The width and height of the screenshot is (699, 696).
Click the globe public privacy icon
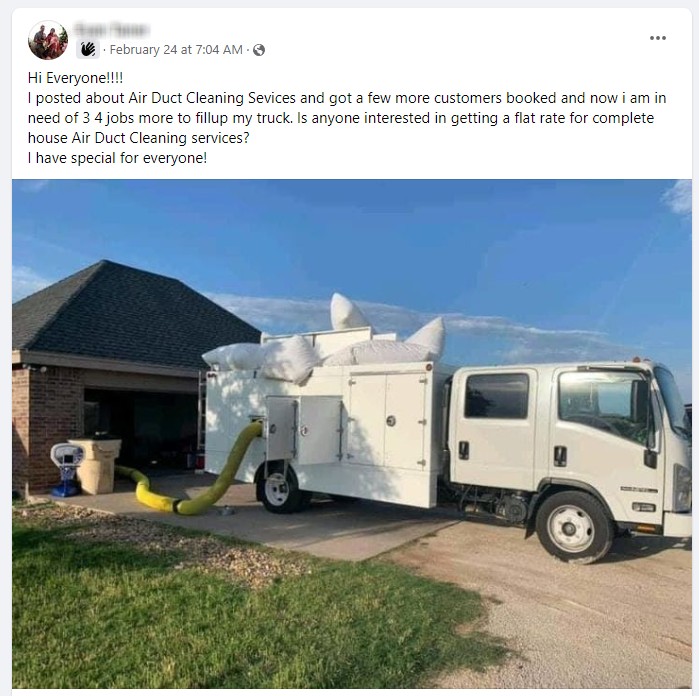(259, 50)
